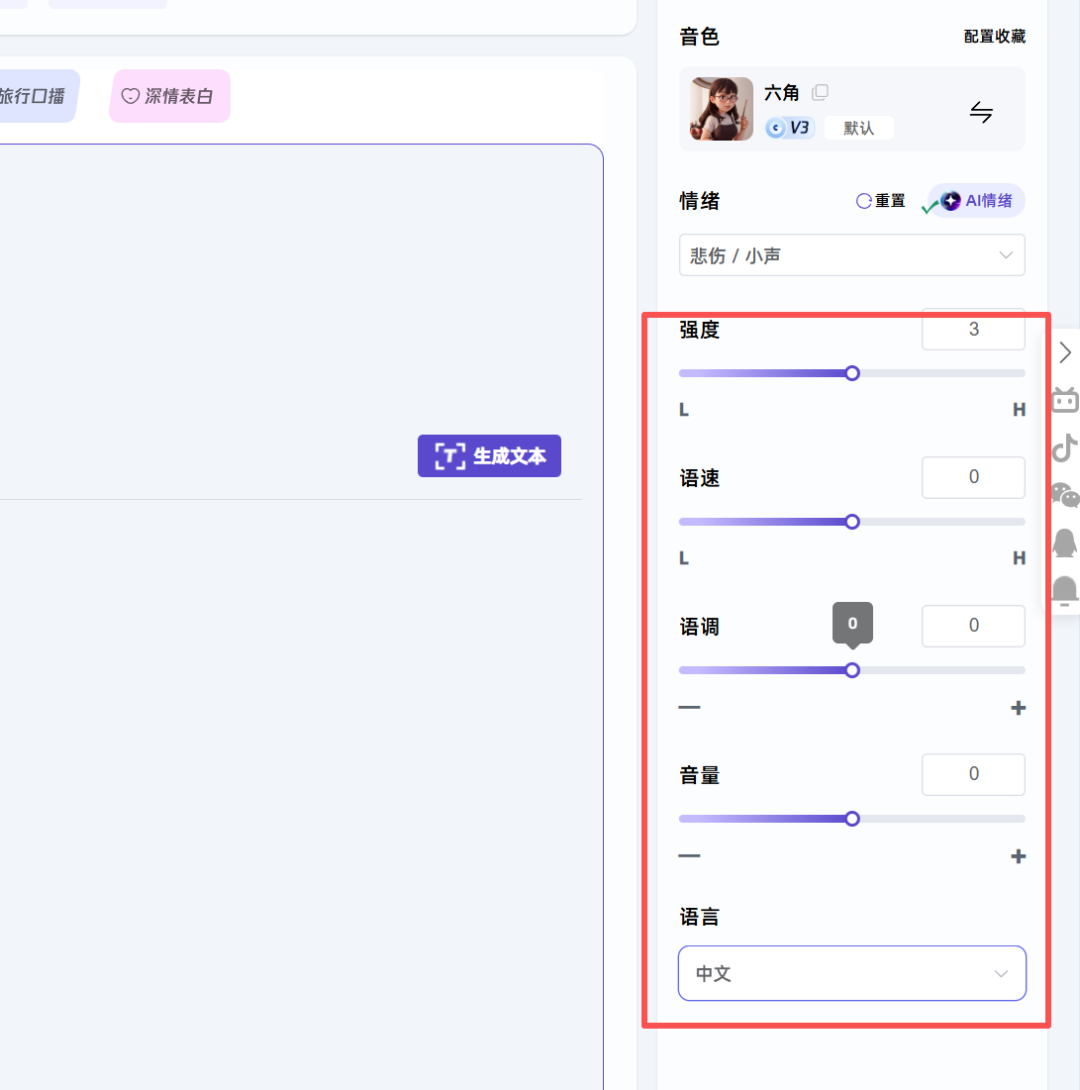1080x1090 pixels.
Task: Select the 深情表白 preset tab
Action: (169, 96)
